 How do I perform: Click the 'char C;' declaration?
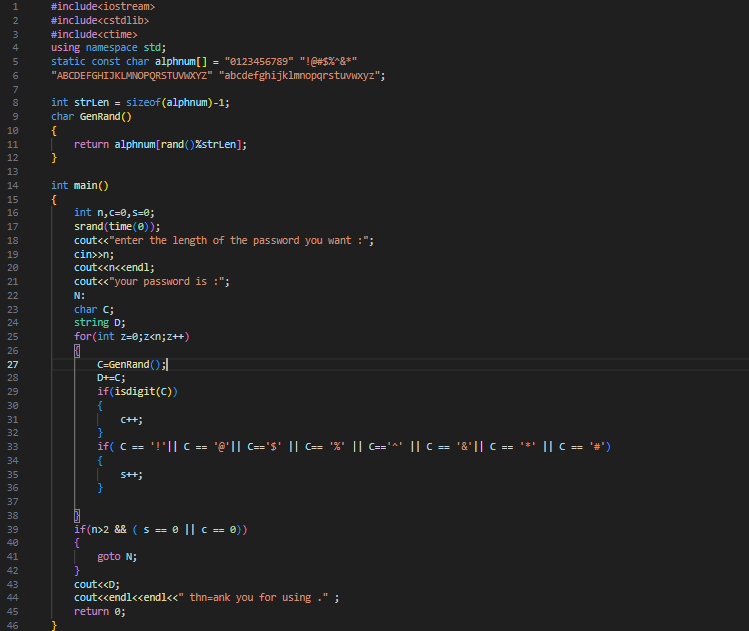(94, 309)
